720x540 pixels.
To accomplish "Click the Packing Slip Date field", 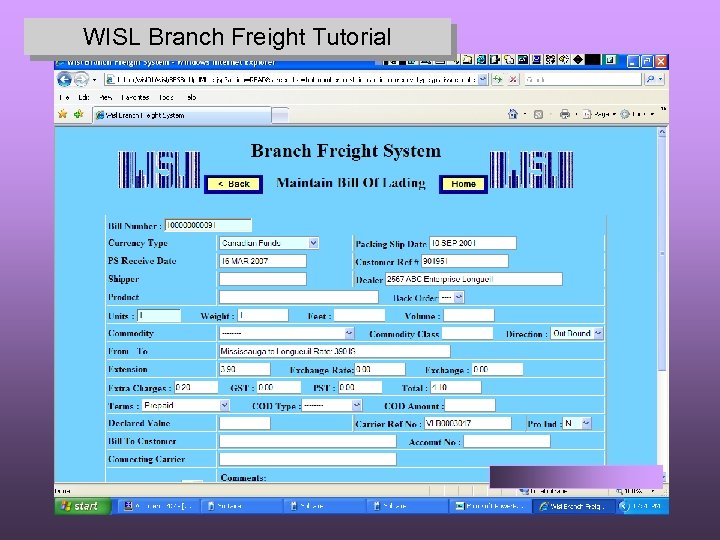I will [x=472, y=243].
